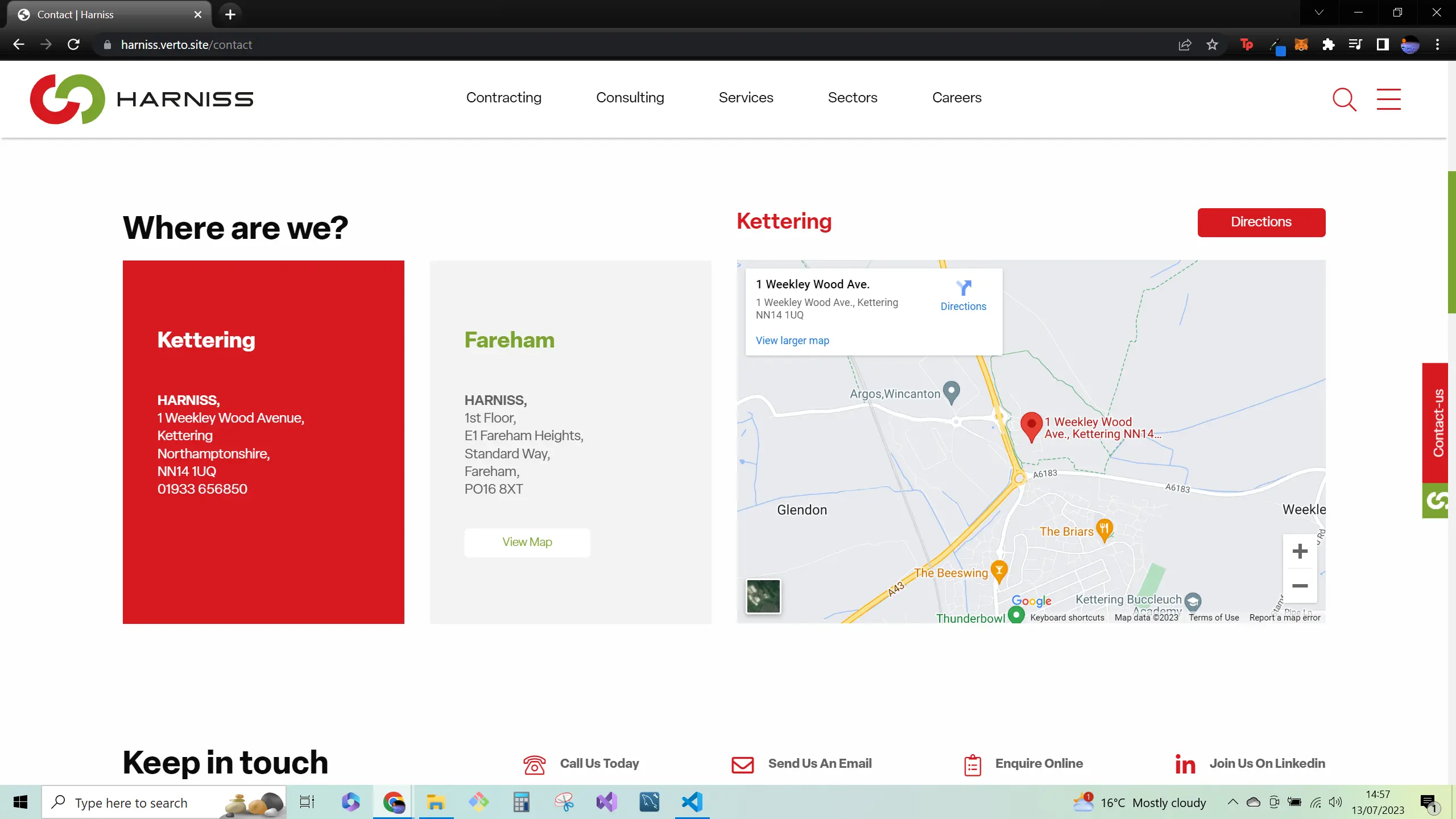1456x819 pixels.
Task: Open the MetaMask fox extension
Action: [x=1301, y=44]
